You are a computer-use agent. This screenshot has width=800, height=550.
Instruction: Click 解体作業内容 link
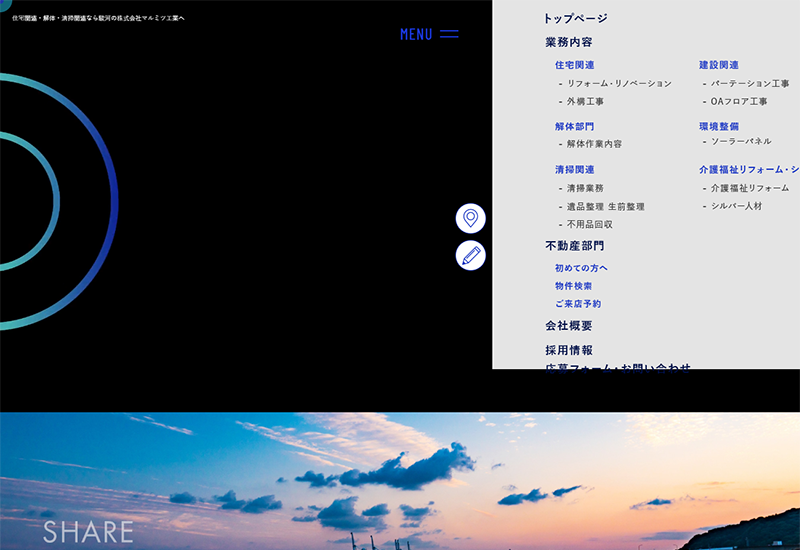pos(594,144)
